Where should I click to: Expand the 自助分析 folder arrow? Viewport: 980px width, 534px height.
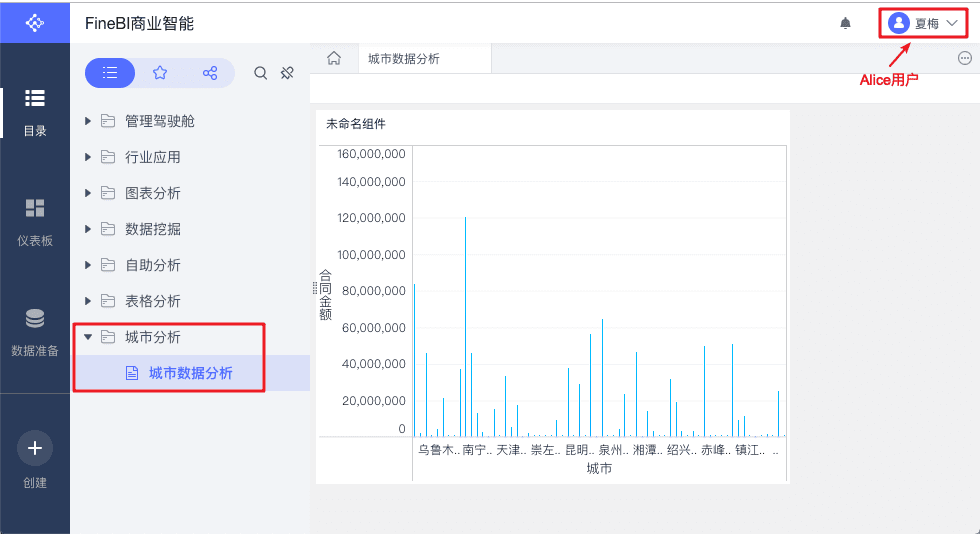[88, 265]
